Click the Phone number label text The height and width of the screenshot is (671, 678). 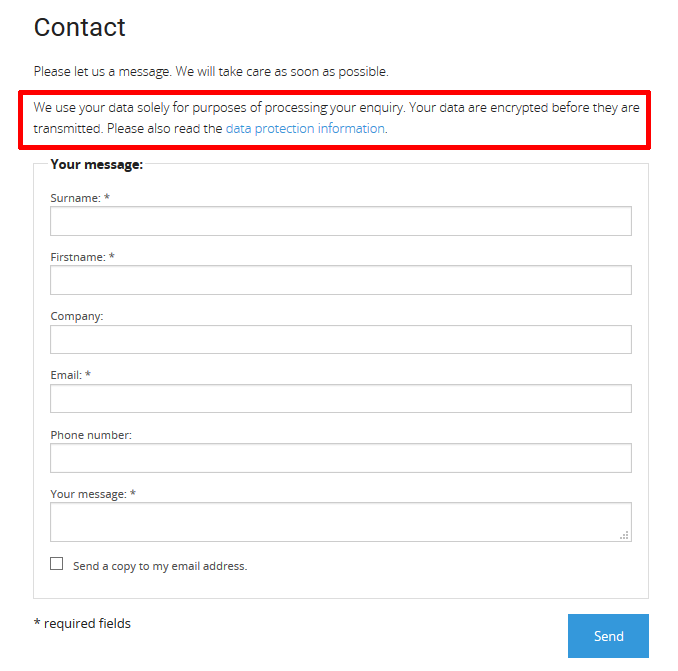91,435
